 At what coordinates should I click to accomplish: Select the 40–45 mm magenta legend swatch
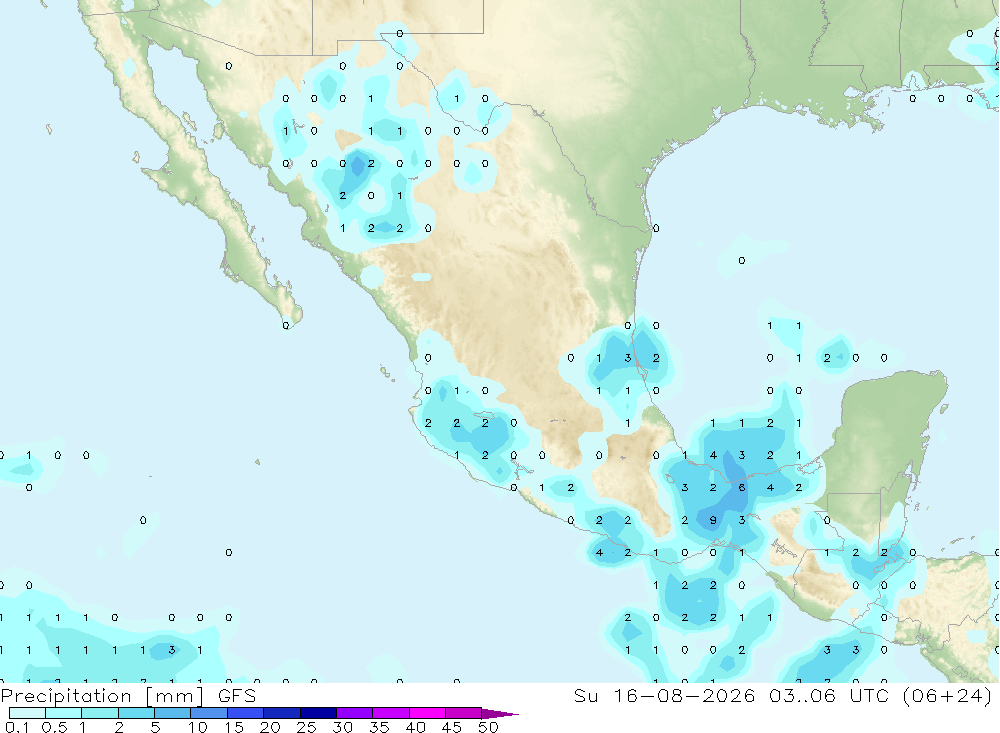[427, 713]
